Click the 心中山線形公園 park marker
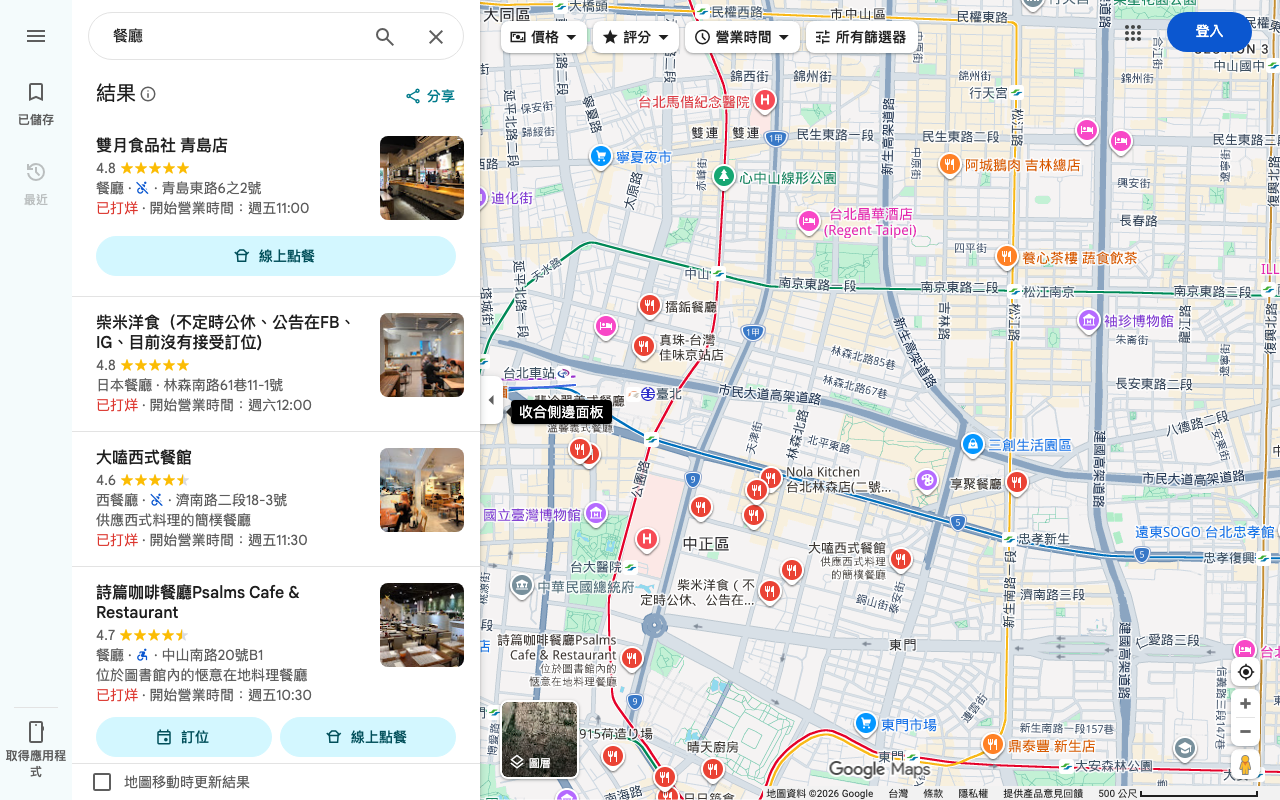 (x=725, y=177)
